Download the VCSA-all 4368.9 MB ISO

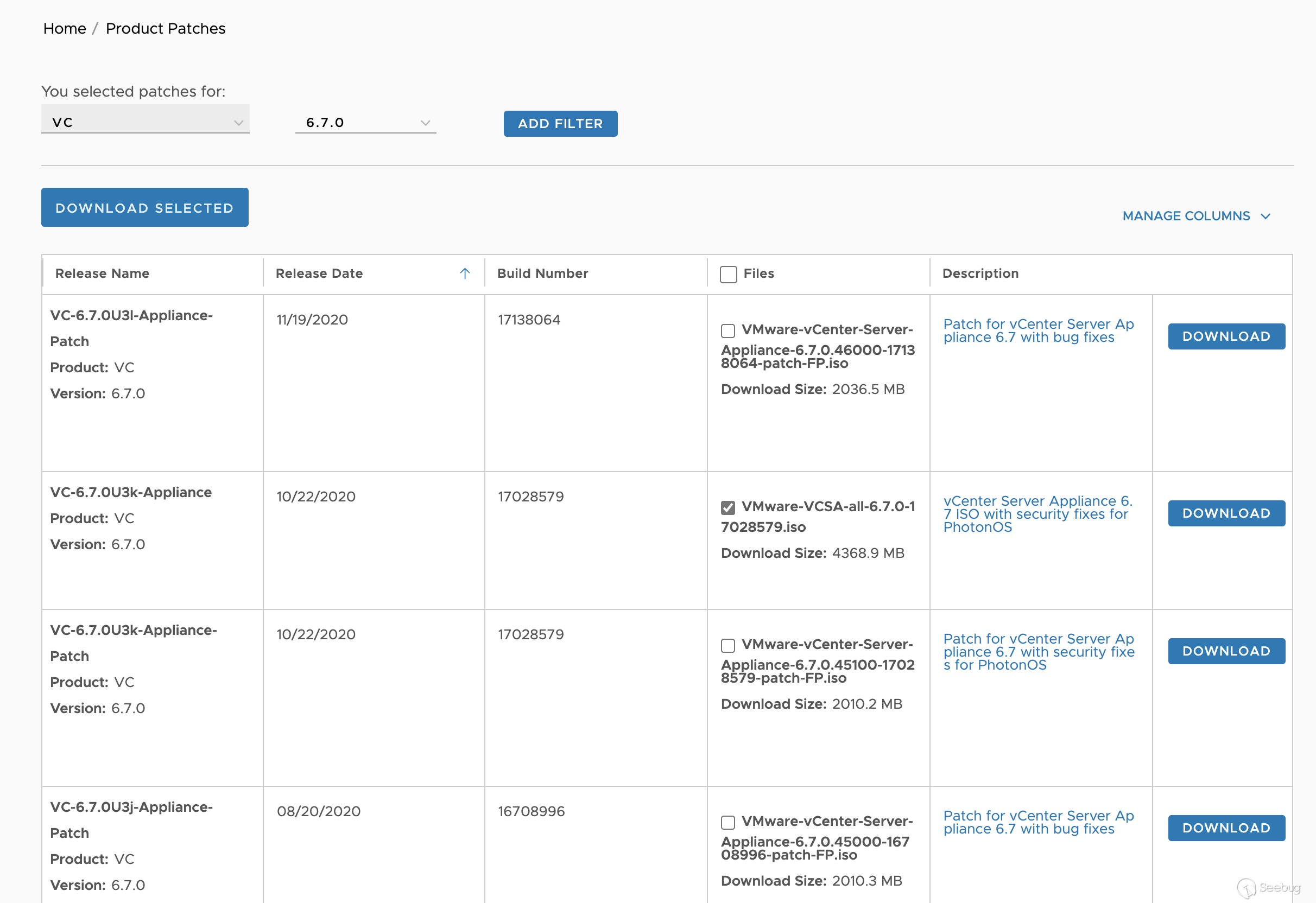(1226, 513)
